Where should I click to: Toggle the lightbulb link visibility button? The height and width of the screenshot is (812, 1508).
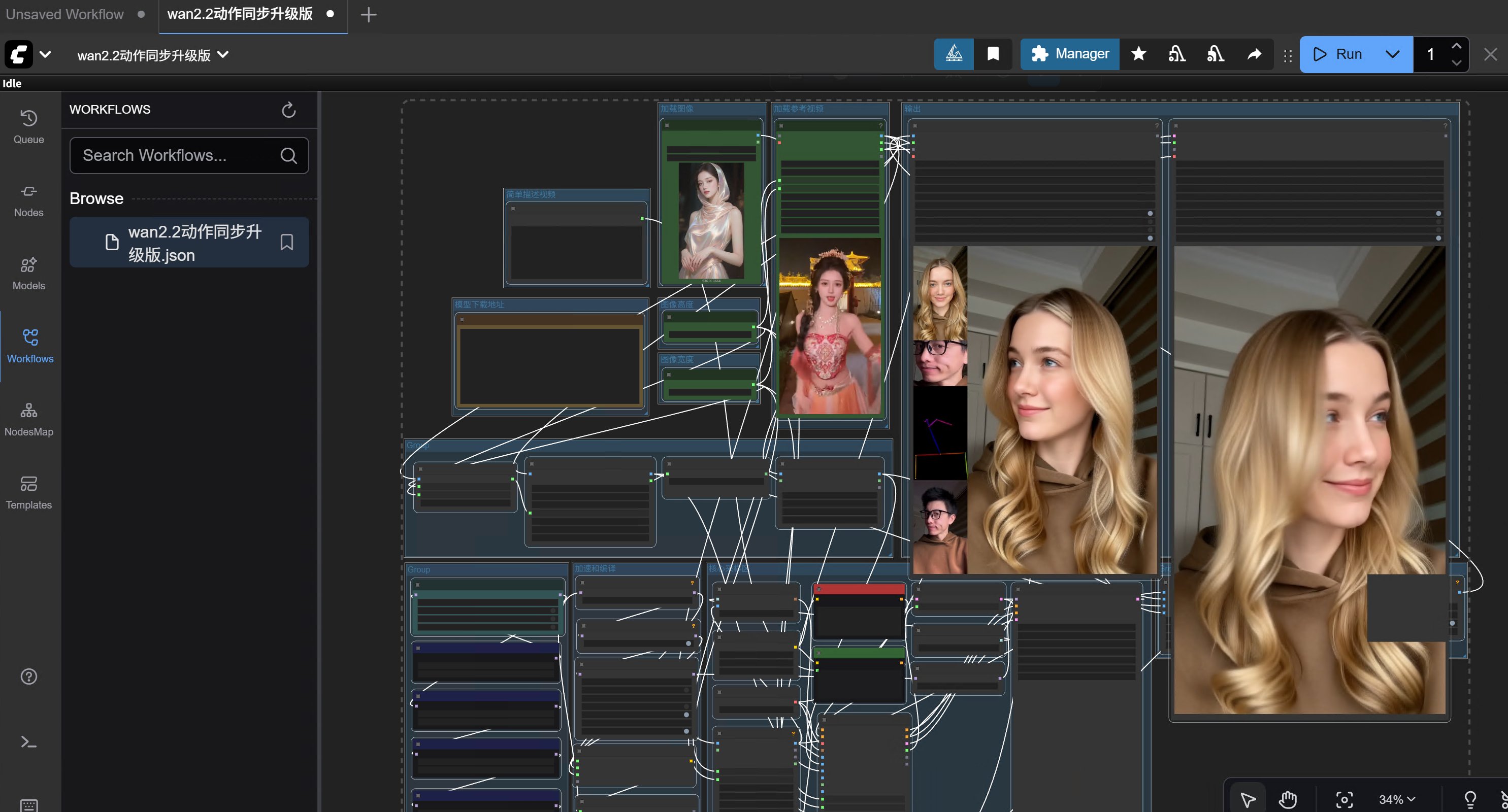(1470, 798)
